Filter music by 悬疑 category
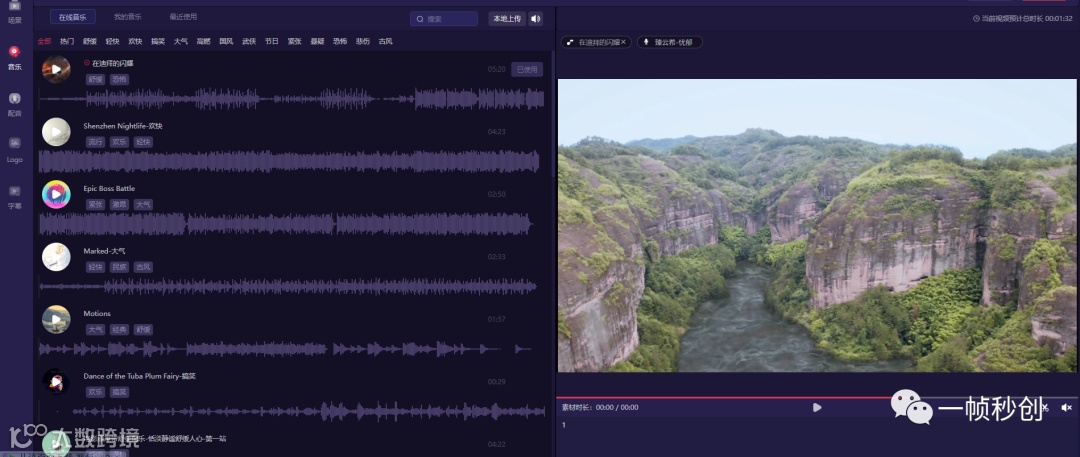The width and height of the screenshot is (1080, 457). point(317,41)
